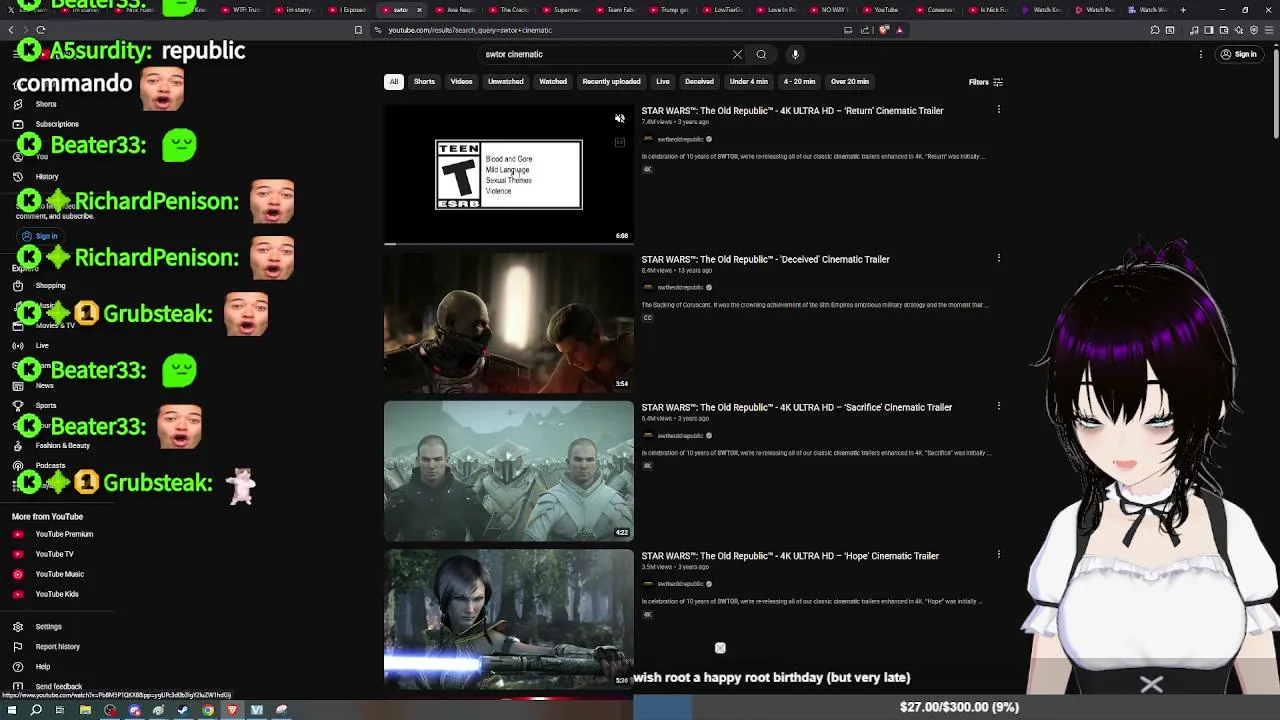
Task: Open swtheoldrepublic channel under the 'Hope' trailer
Action: (x=680, y=584)
